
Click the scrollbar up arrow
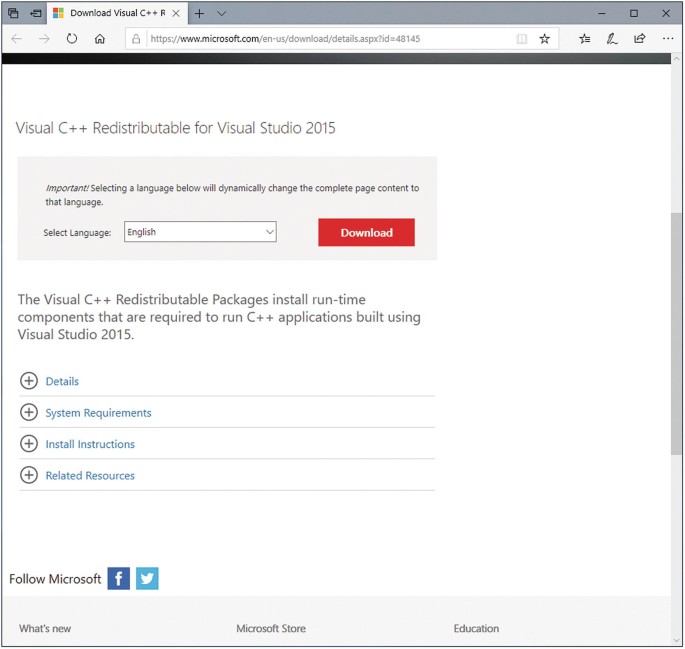point(677,59)
